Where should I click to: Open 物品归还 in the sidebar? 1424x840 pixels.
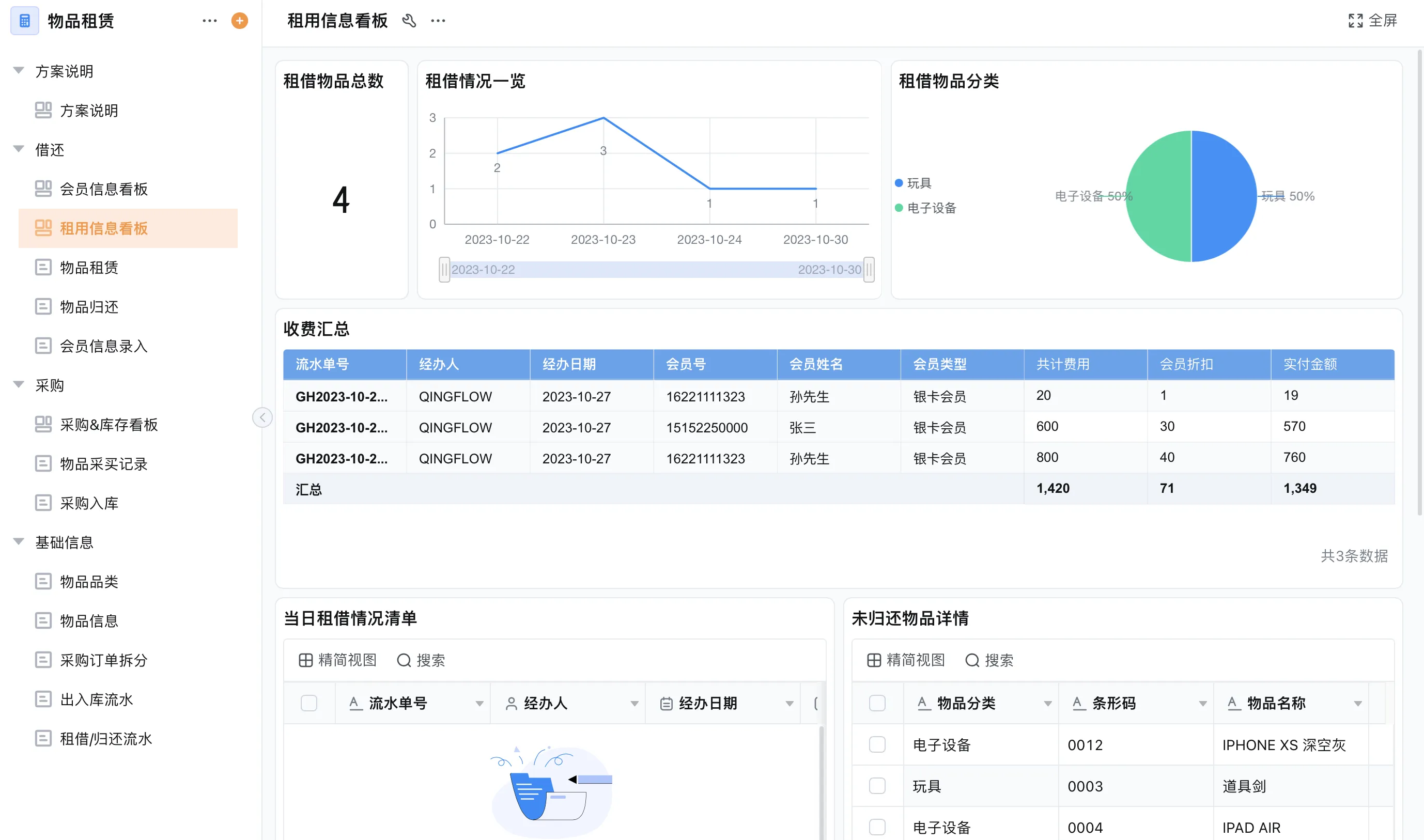[x=89, y=307]
